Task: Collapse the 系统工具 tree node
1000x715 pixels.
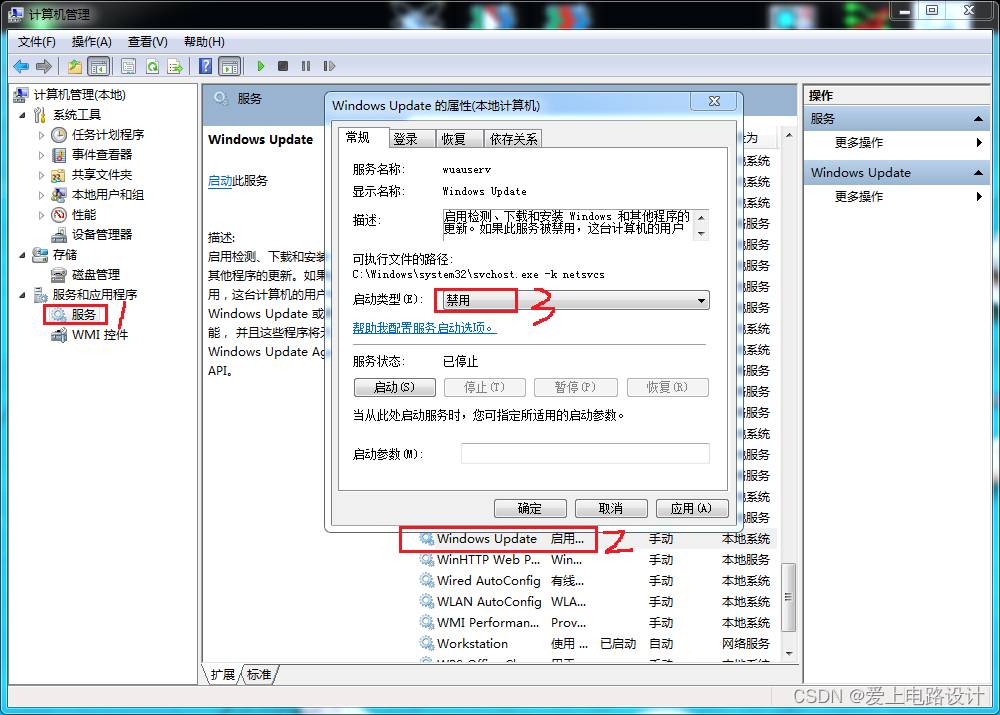Action: (x=23, y=115)
